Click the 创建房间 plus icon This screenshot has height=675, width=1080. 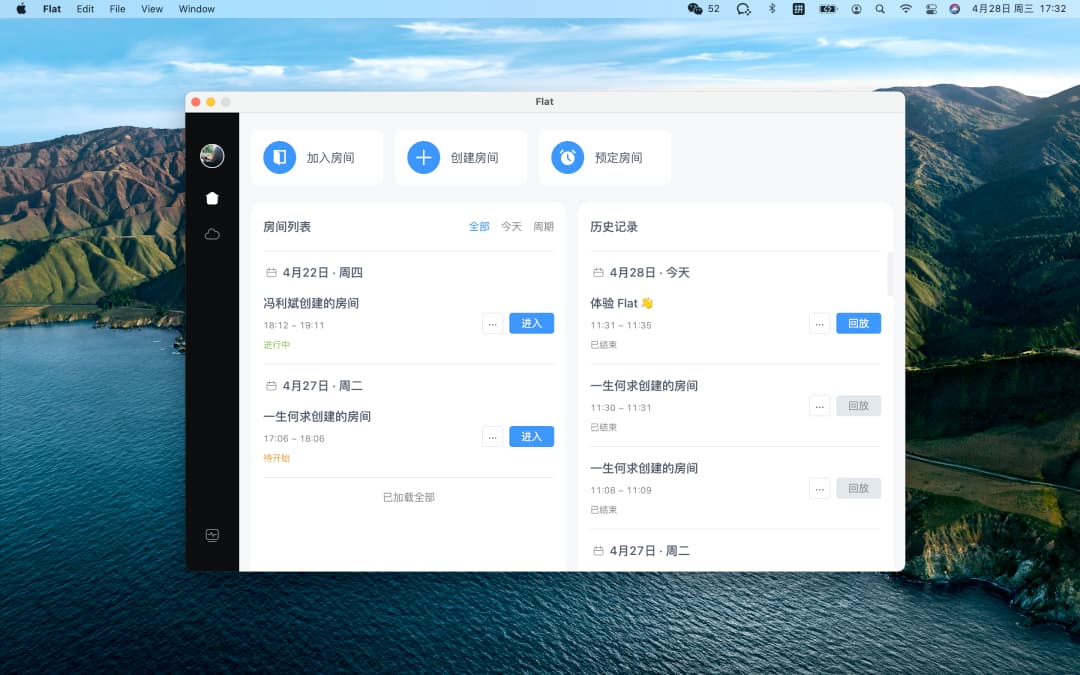(424, 158)
